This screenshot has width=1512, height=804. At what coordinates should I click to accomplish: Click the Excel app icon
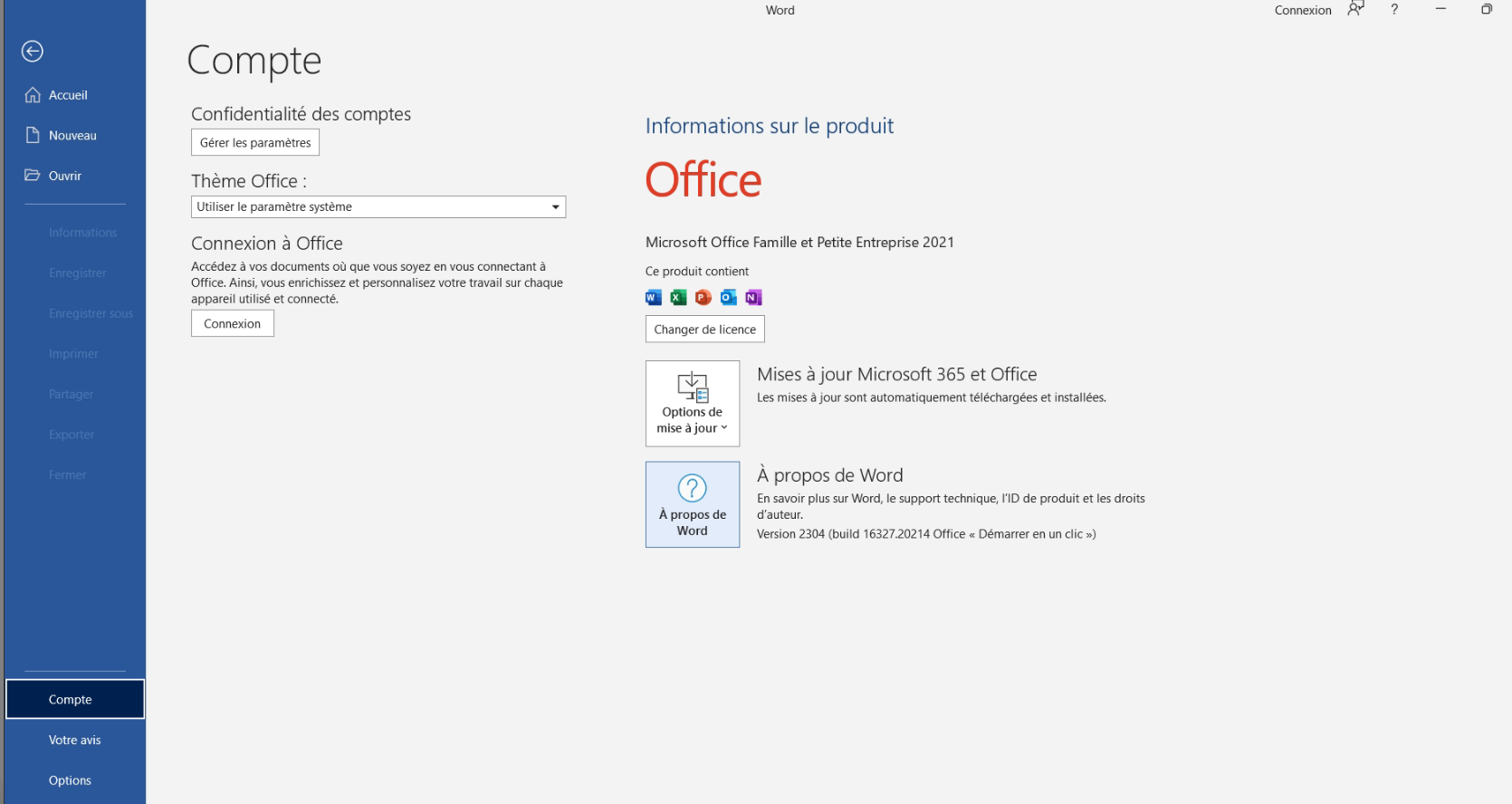[x=678, y=298]
